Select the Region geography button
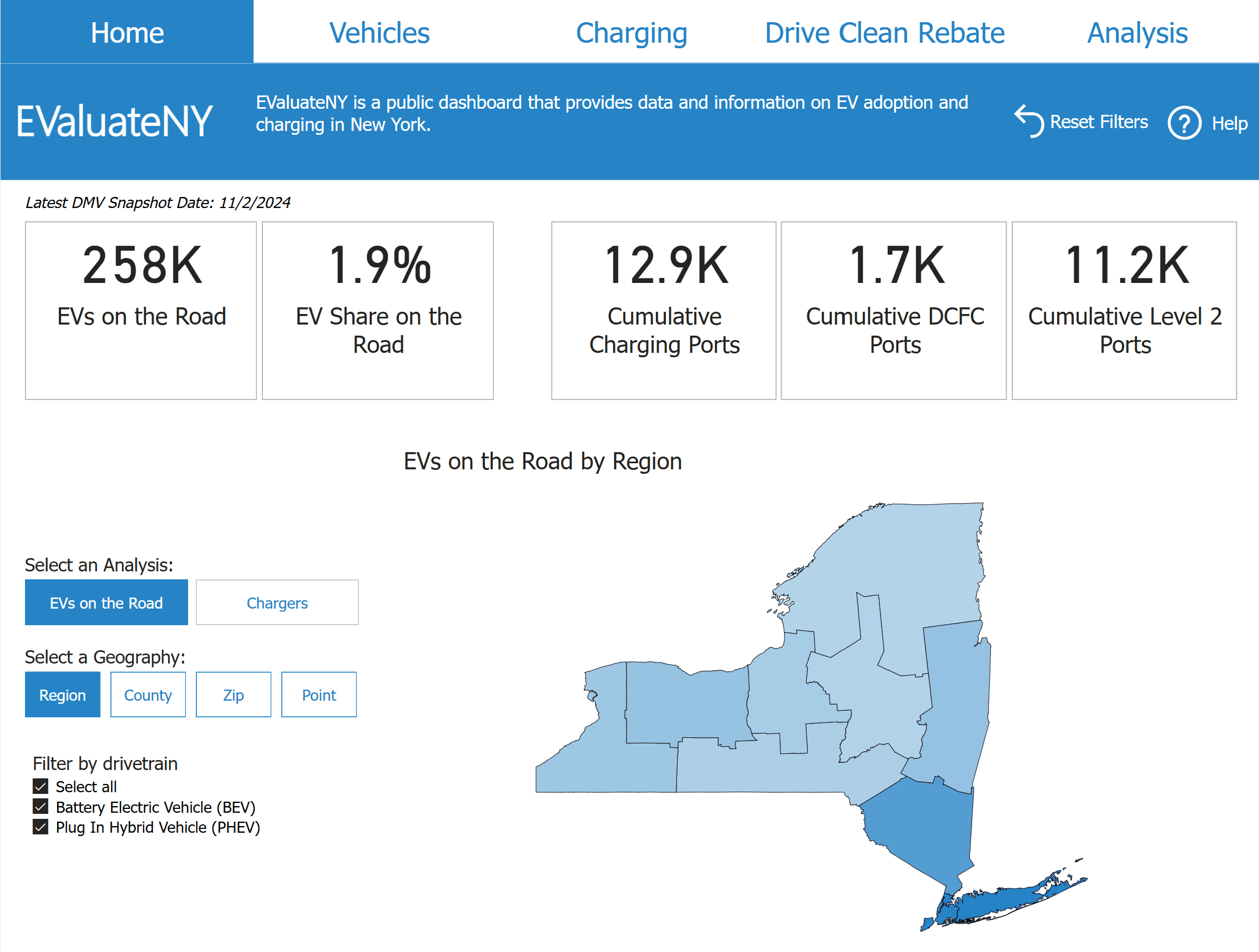 pyautogui.click(x=63, y=695)
